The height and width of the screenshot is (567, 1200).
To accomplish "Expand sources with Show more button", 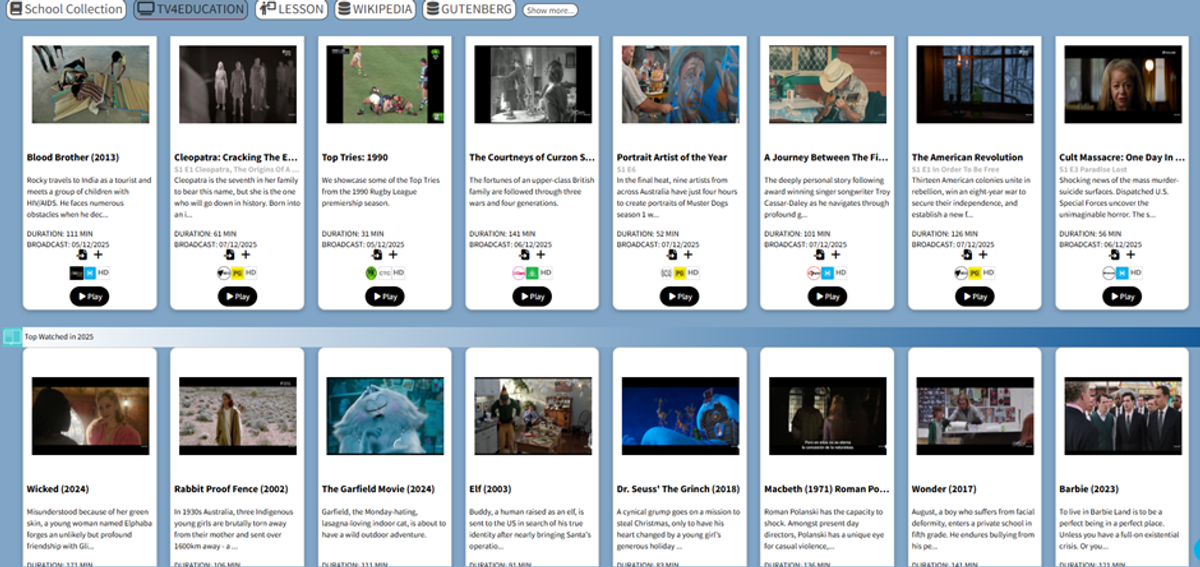I will [x=550, y=10].
